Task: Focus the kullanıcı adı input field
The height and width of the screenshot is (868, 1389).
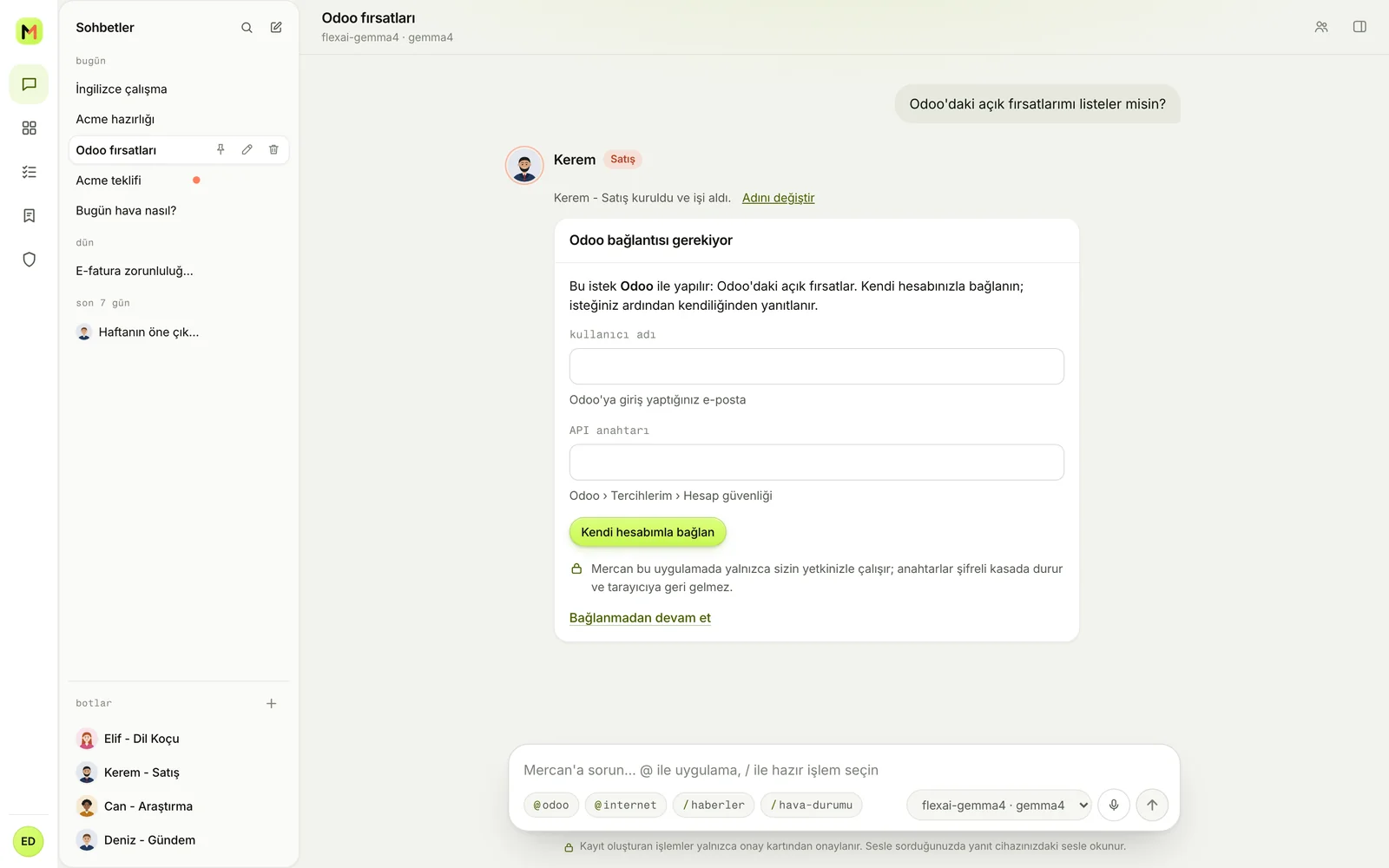Action: (817, 366)
